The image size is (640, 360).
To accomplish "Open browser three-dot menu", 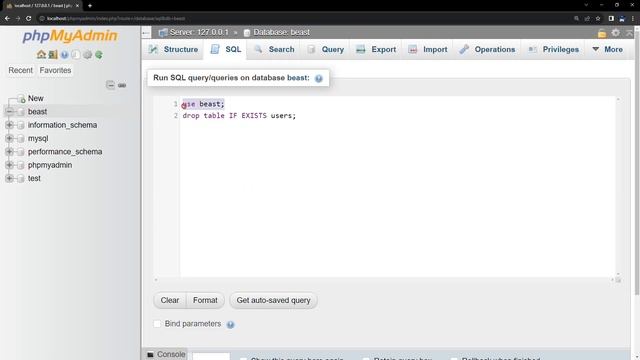I will (x=633, y=18).
